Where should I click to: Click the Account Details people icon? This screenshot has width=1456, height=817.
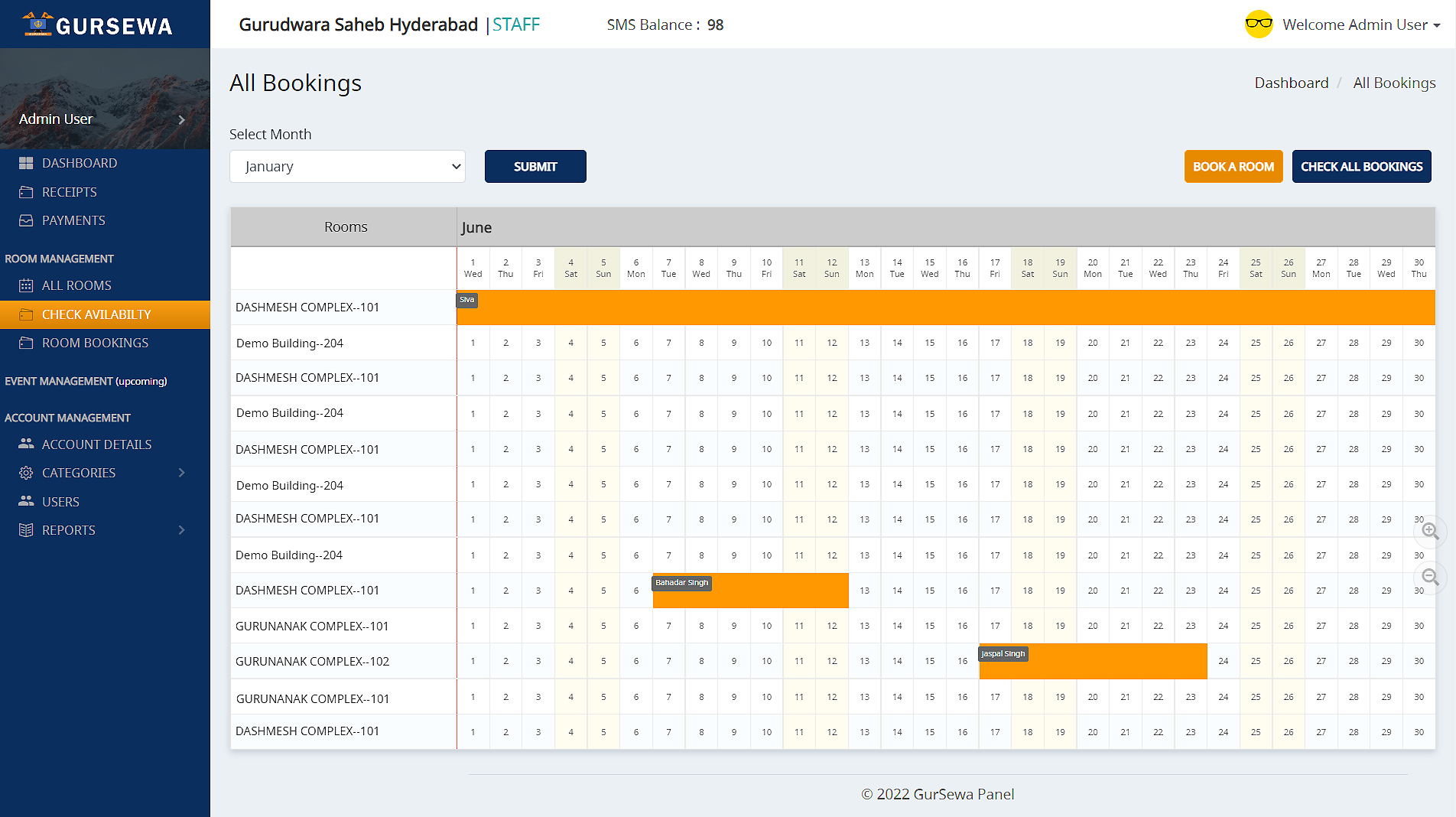(x=26, y=444)
